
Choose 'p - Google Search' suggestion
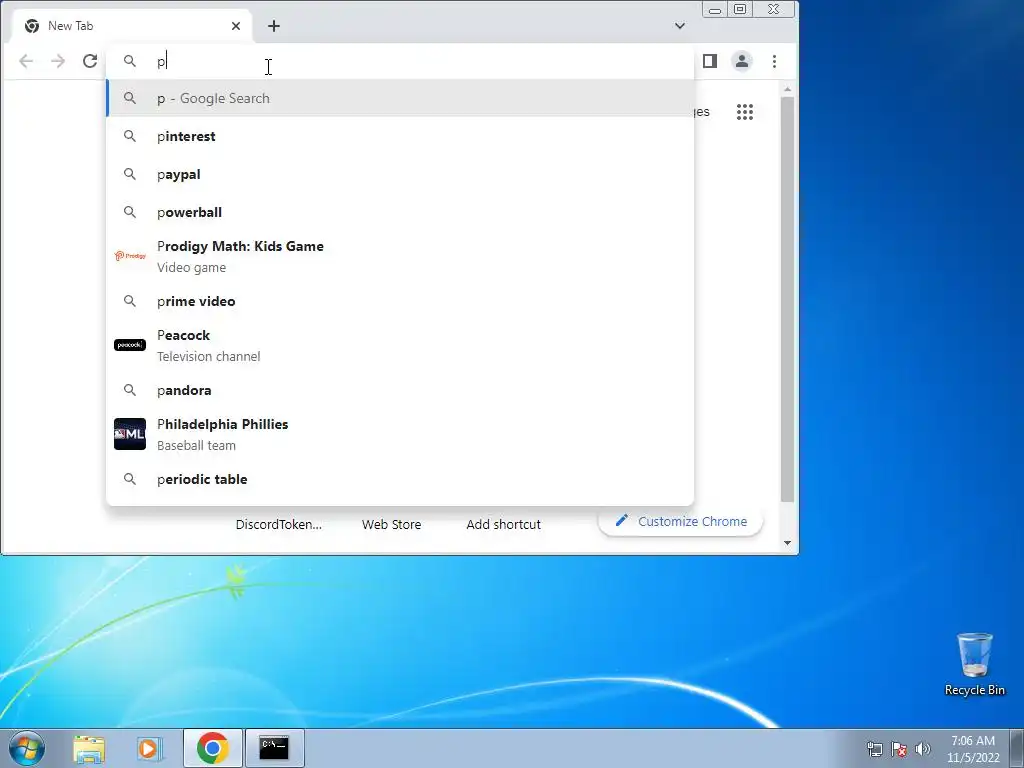pos(400,98)
